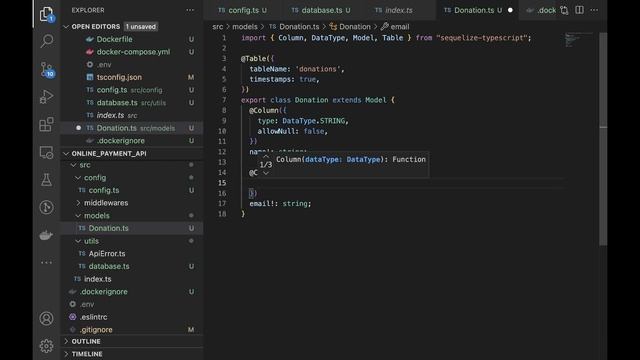The height and width of the screenshot is (360, 640).
Task: Switch to the database.ts tab
Action: coord(321,10)
